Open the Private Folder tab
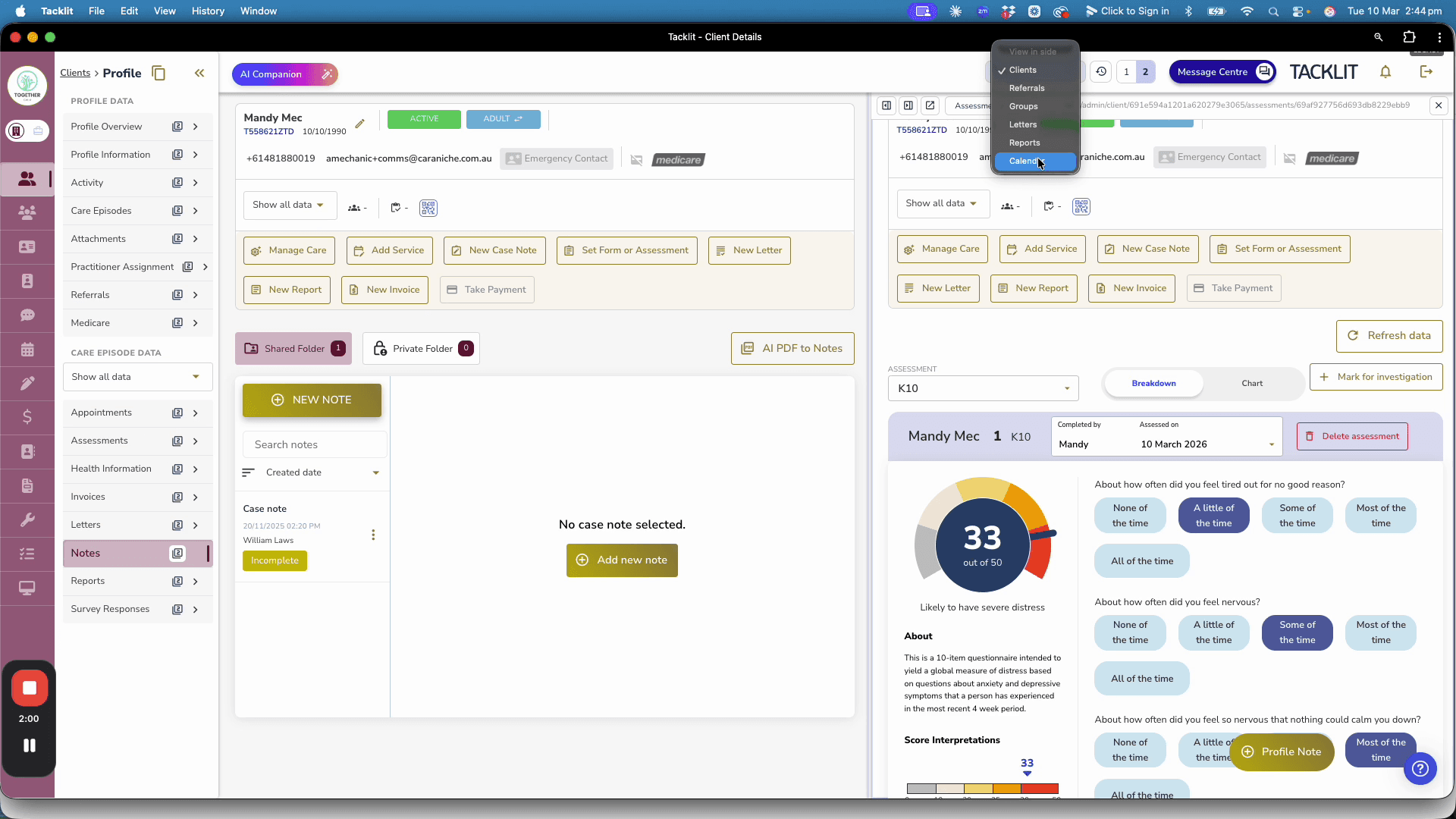 point(422,349)
